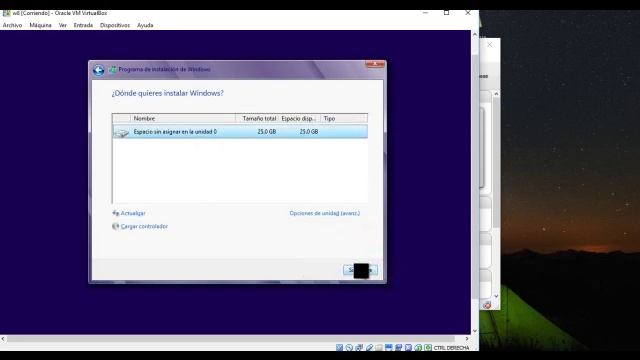Click the VM vertical scrollbar up arrow

point(475,34)
